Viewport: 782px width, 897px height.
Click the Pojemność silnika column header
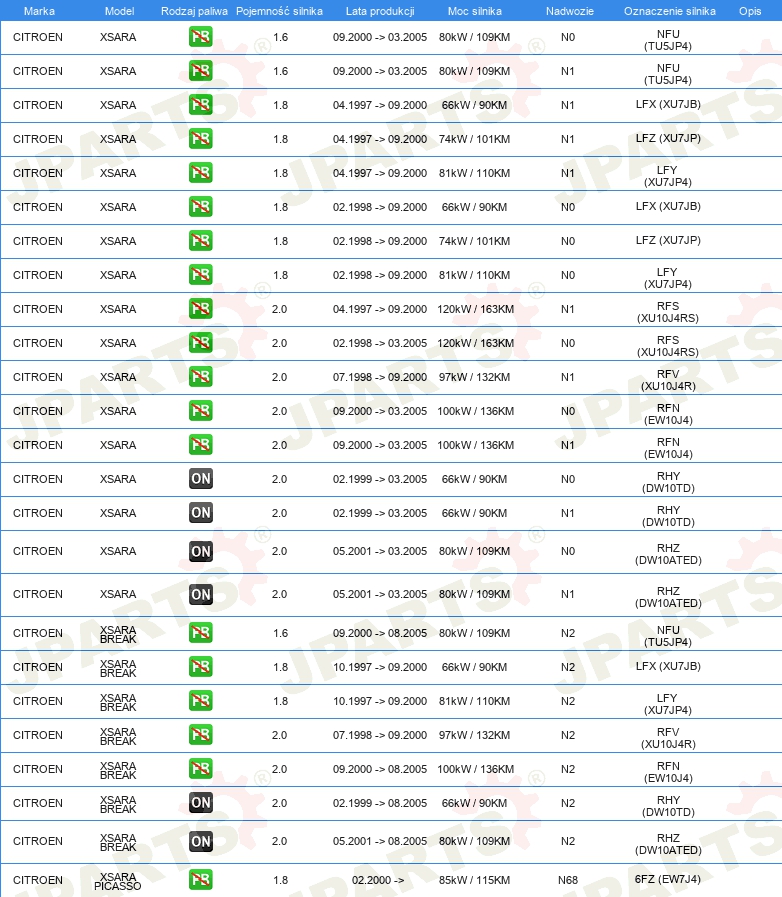(279, 11)
